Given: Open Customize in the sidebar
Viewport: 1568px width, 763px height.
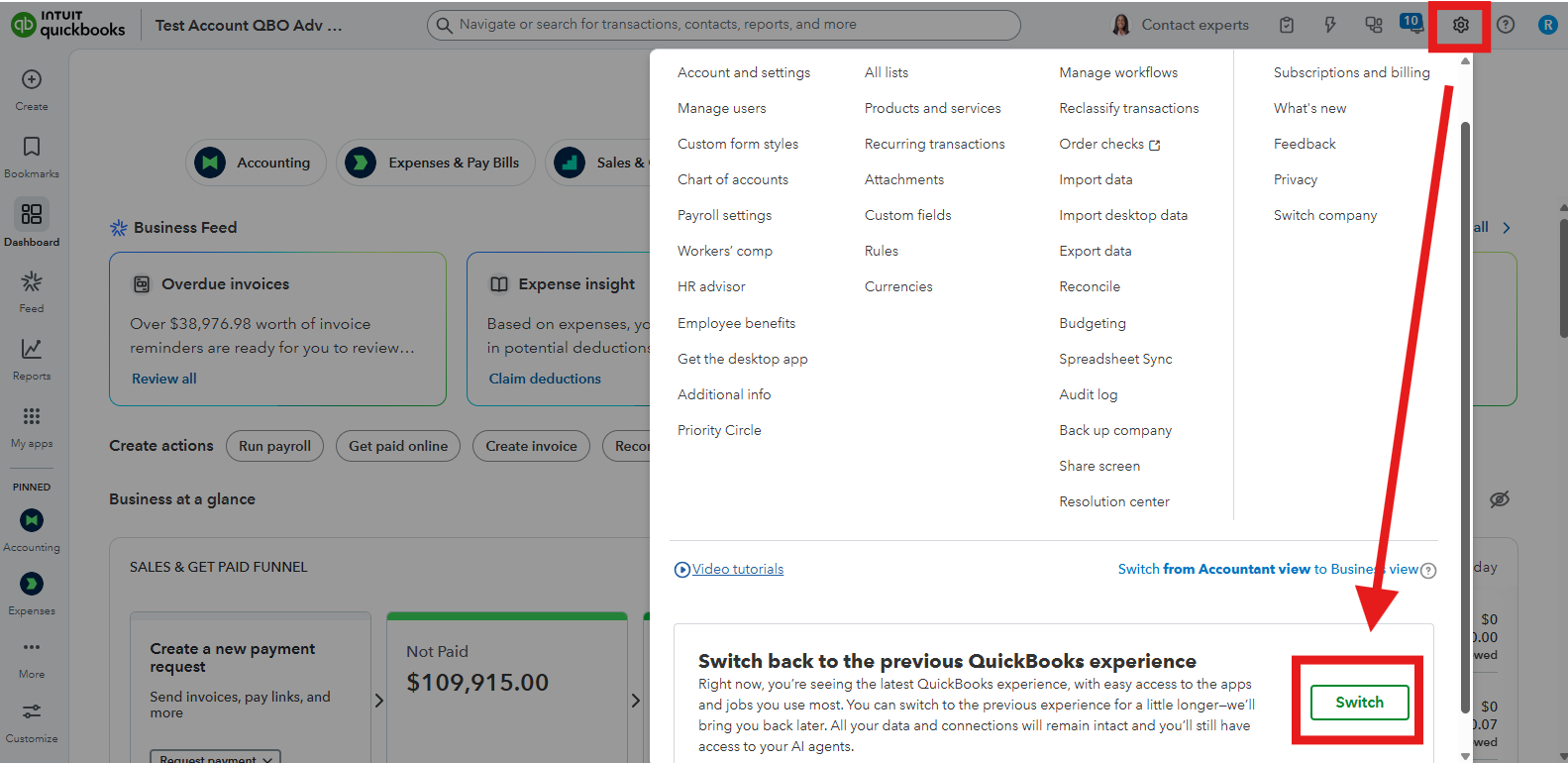Looking at the screenshot, I should 32,722.
